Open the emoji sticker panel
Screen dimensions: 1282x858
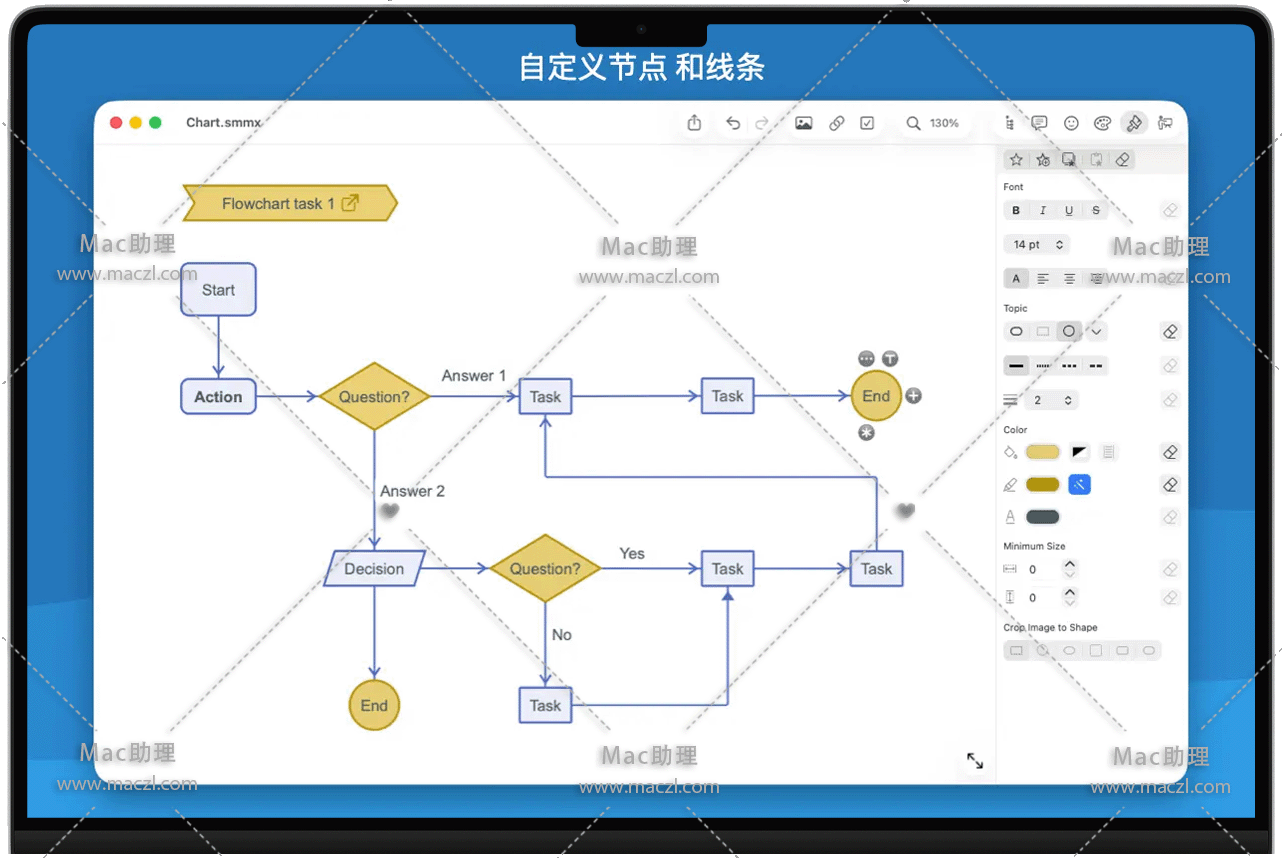1071,123
